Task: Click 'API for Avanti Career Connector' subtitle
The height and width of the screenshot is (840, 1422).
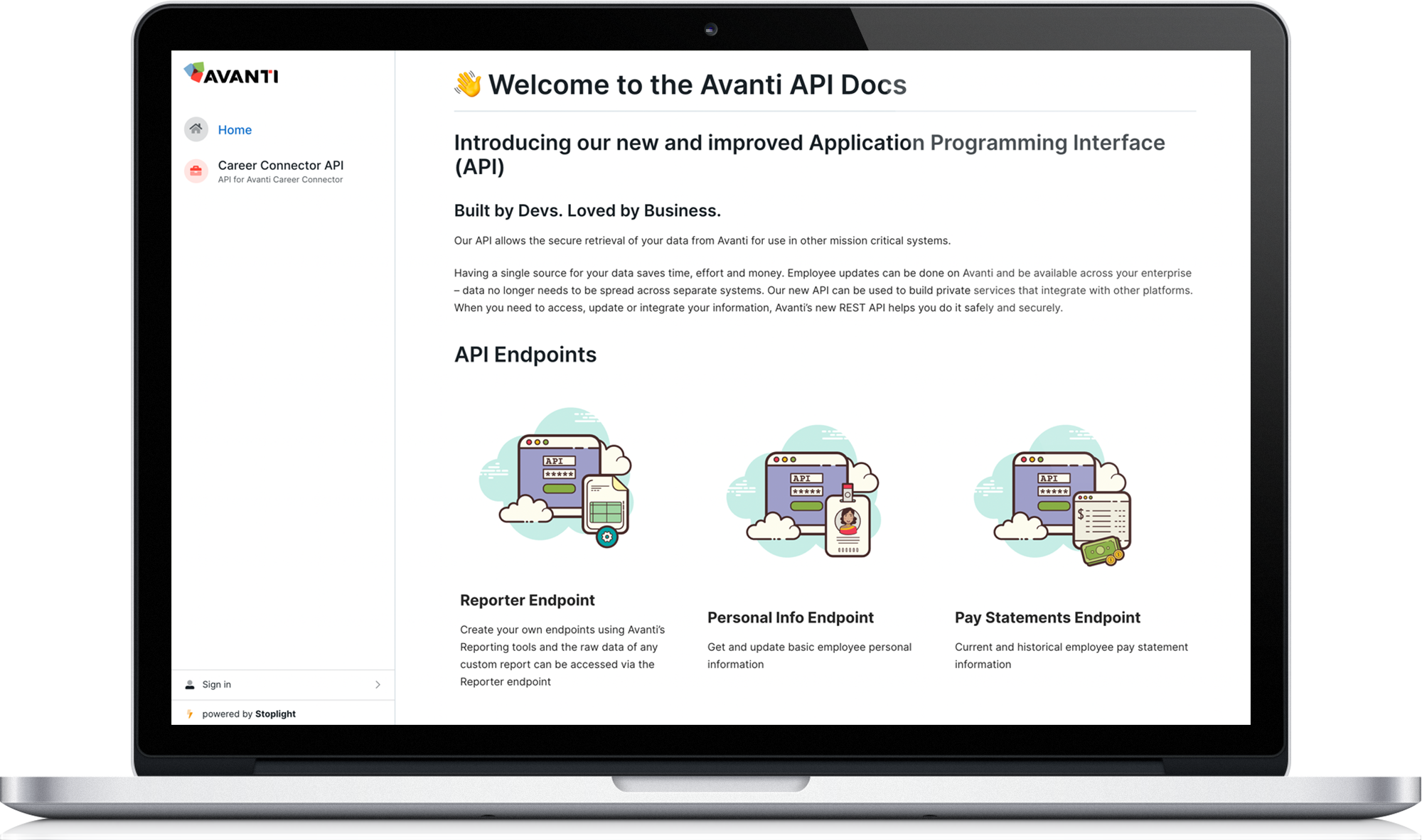Action: 280,180
